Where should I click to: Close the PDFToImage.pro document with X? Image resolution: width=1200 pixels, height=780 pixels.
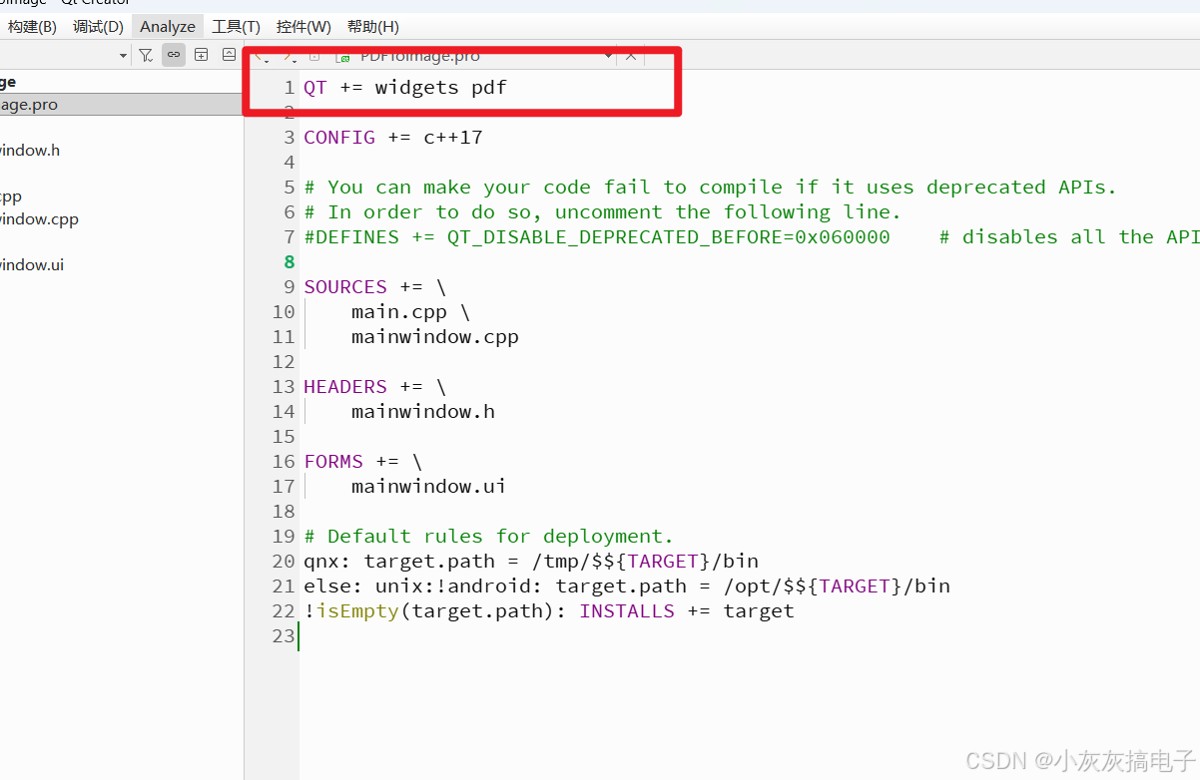(x=631, y=56)
